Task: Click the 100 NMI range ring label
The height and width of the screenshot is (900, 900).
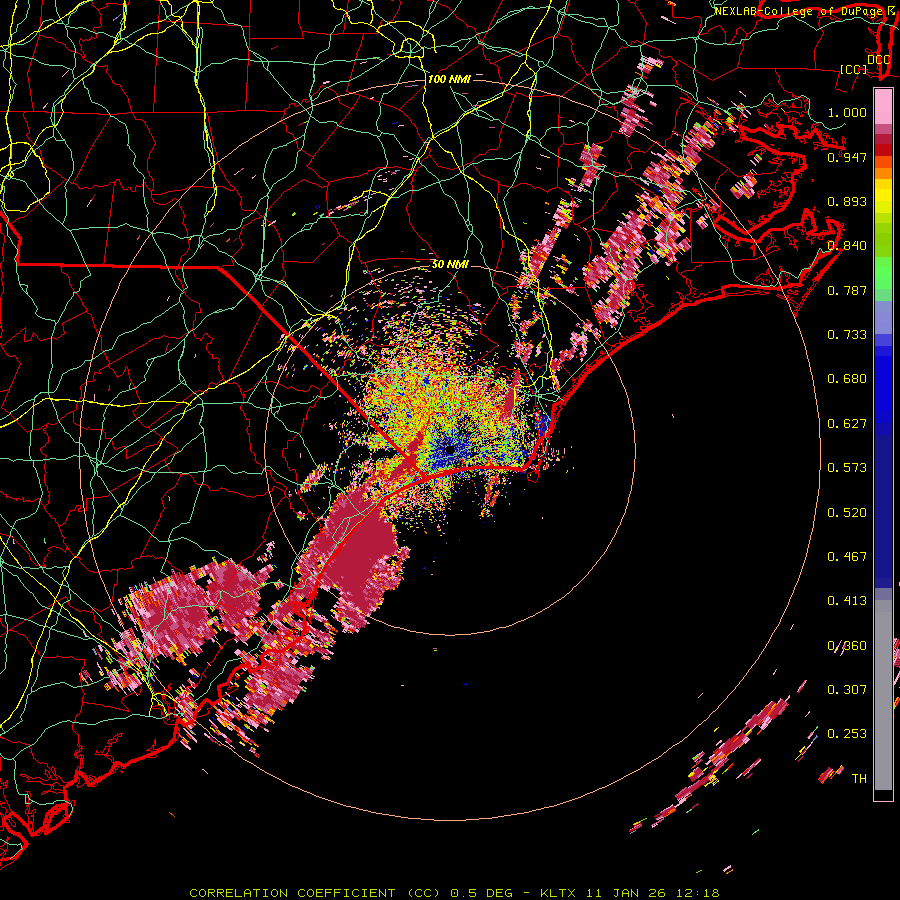Action: point(449,79)
